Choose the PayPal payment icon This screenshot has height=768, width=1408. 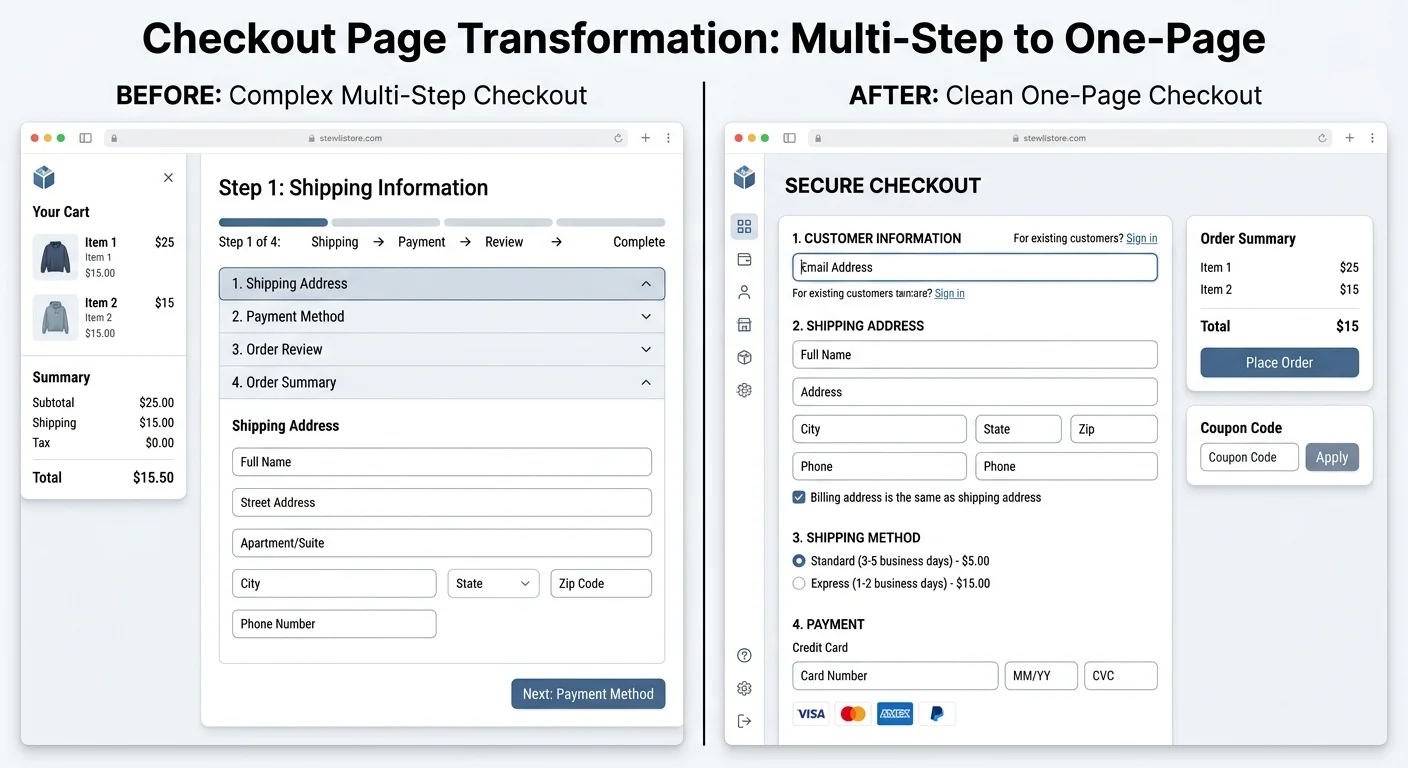coord(937,714)
